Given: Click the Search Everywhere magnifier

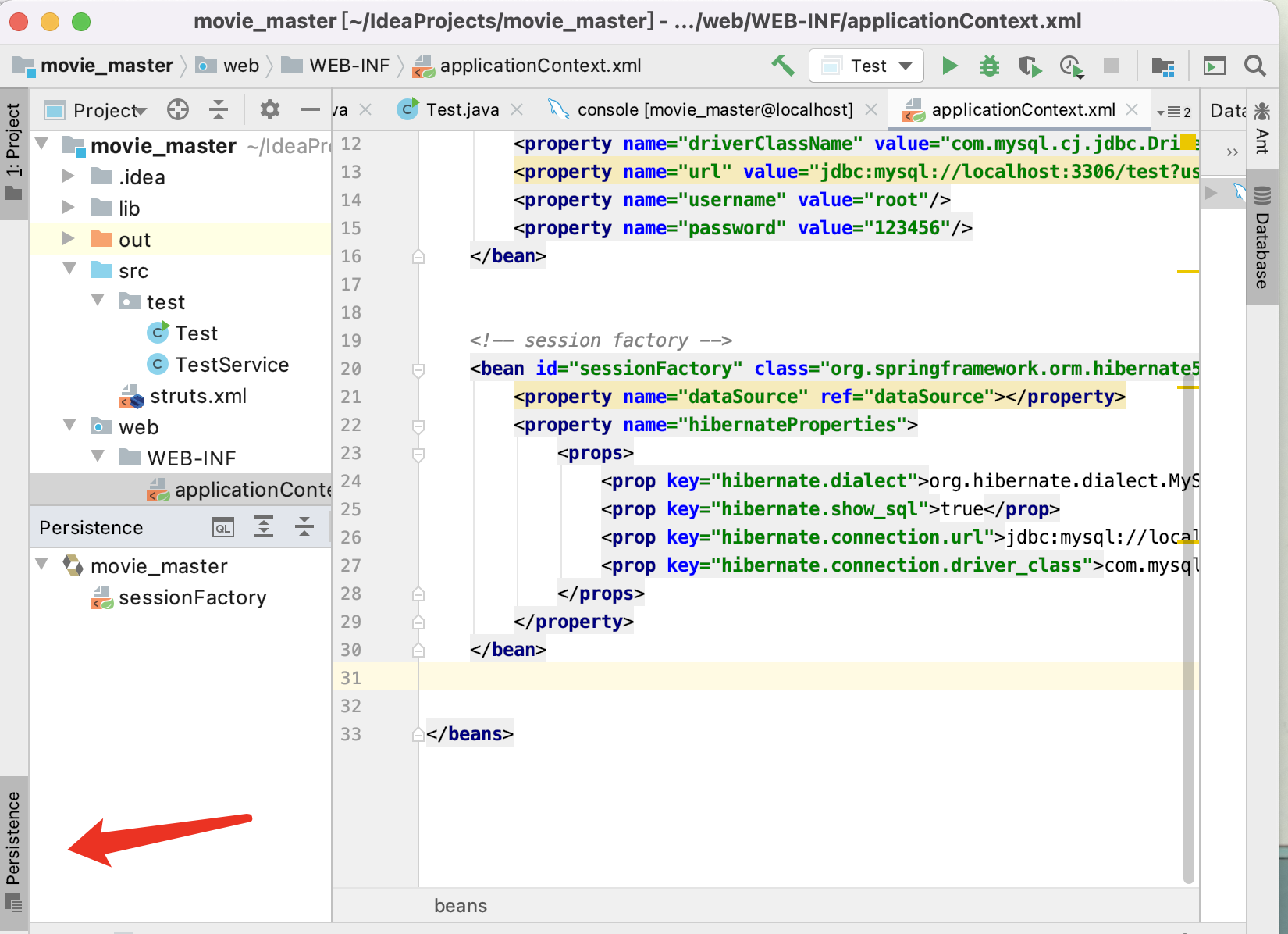Looking at the screenshot, I should [x=1254, y=66].
